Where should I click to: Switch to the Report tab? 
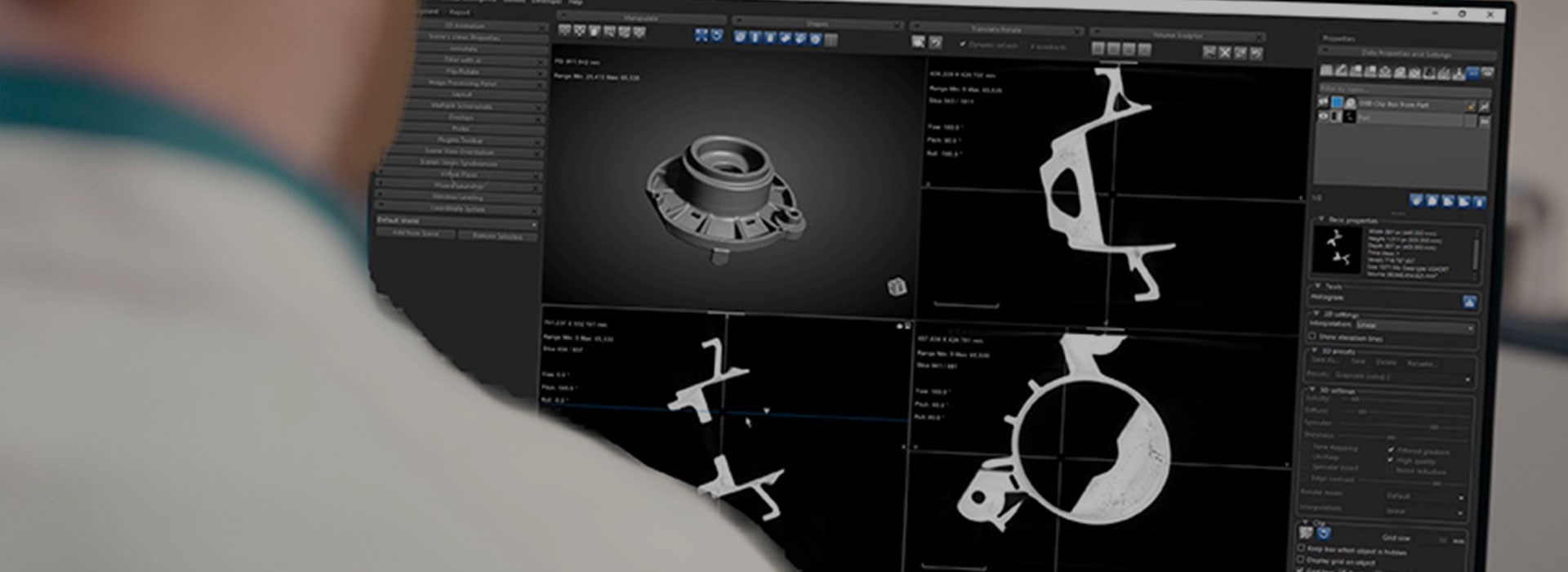point(460,12)
